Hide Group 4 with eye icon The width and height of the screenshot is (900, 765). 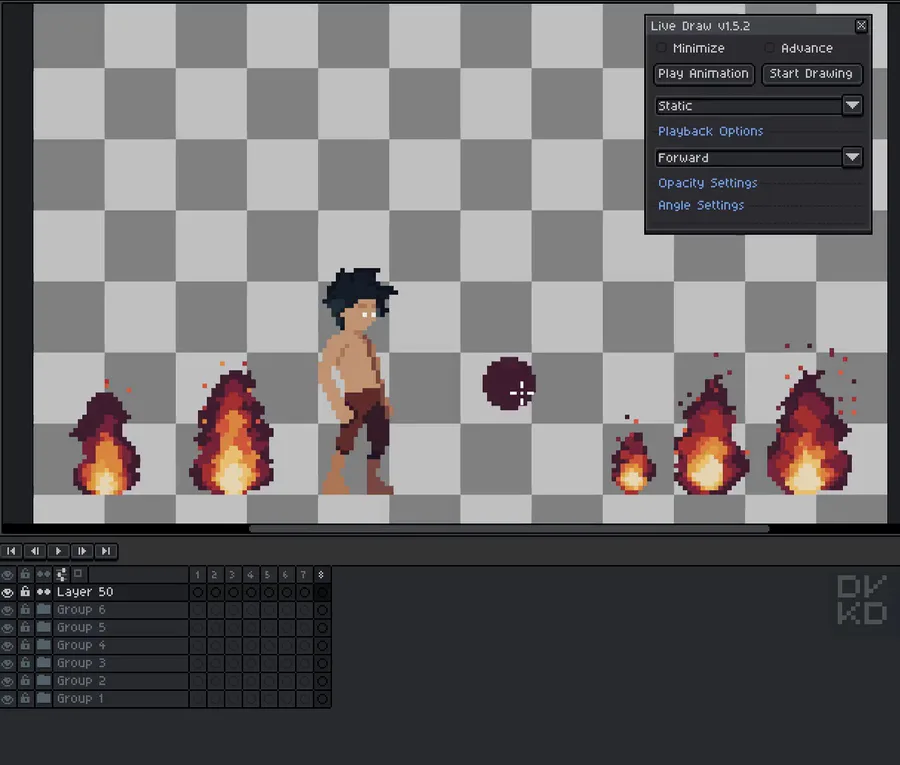[7, 646]
